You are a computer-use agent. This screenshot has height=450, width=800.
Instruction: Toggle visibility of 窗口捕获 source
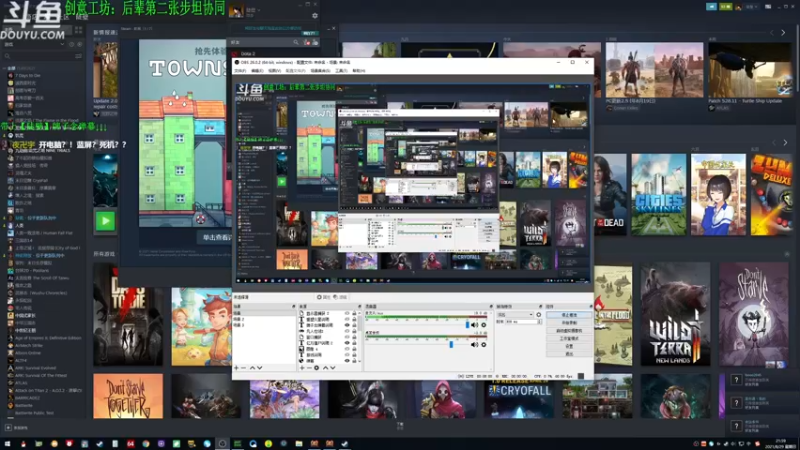click(x=347, y=337)
